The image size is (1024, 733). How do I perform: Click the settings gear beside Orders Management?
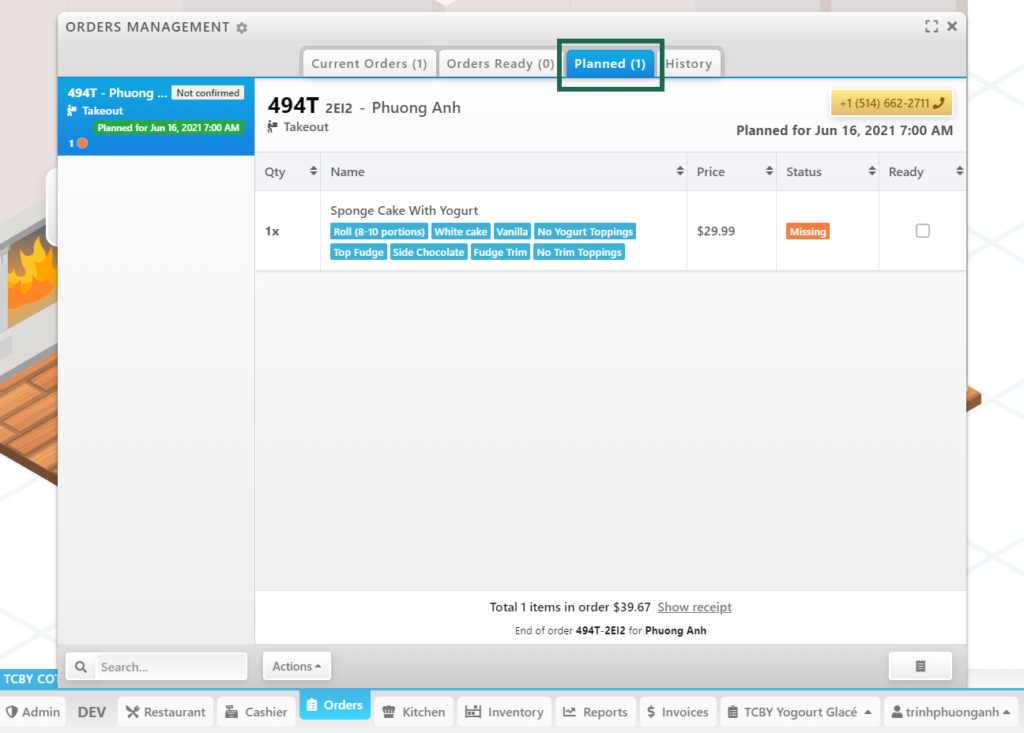[241, 28]
